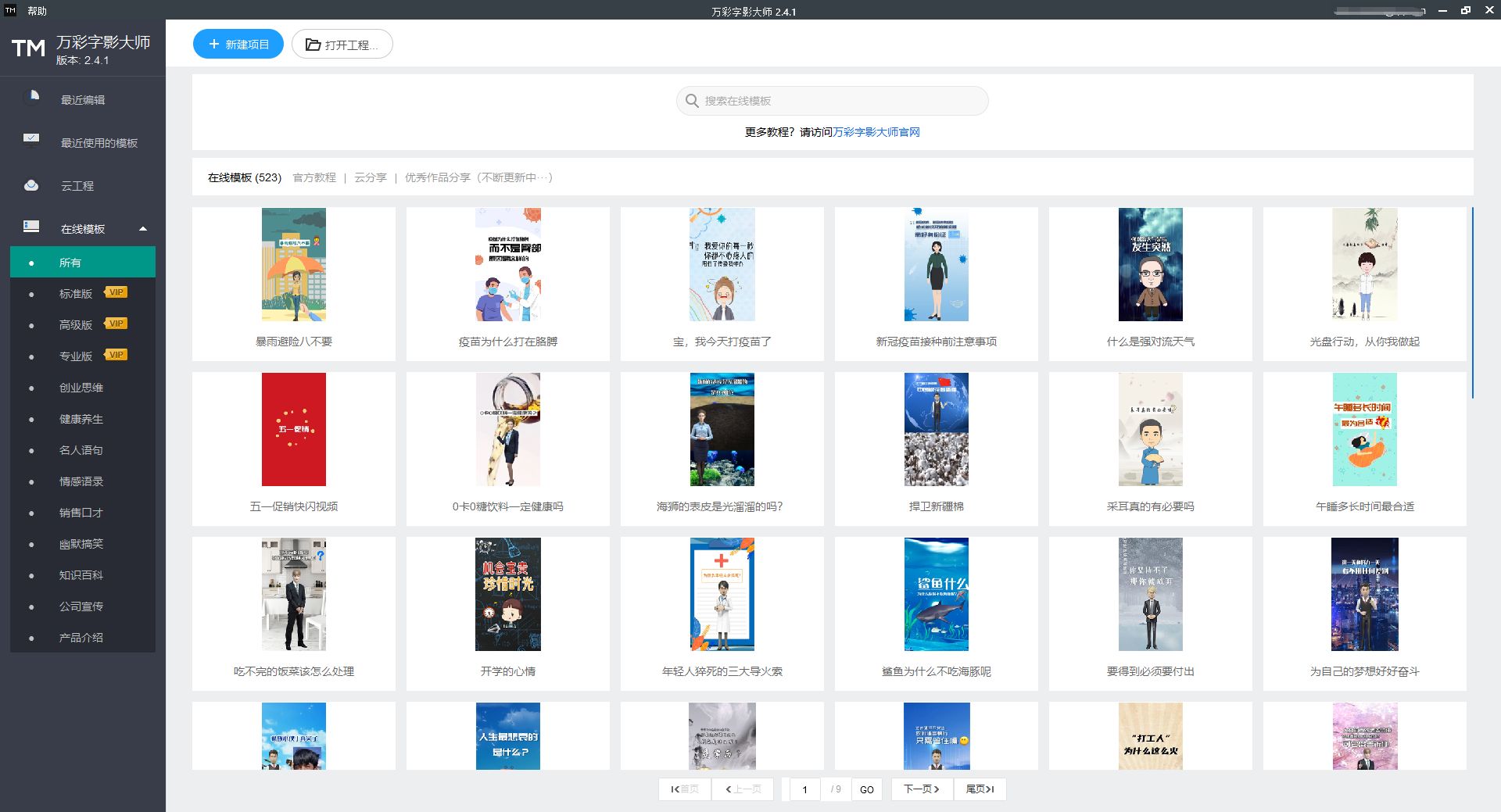Focus the online template search field

pyautogui.click(x=832, y=101)
